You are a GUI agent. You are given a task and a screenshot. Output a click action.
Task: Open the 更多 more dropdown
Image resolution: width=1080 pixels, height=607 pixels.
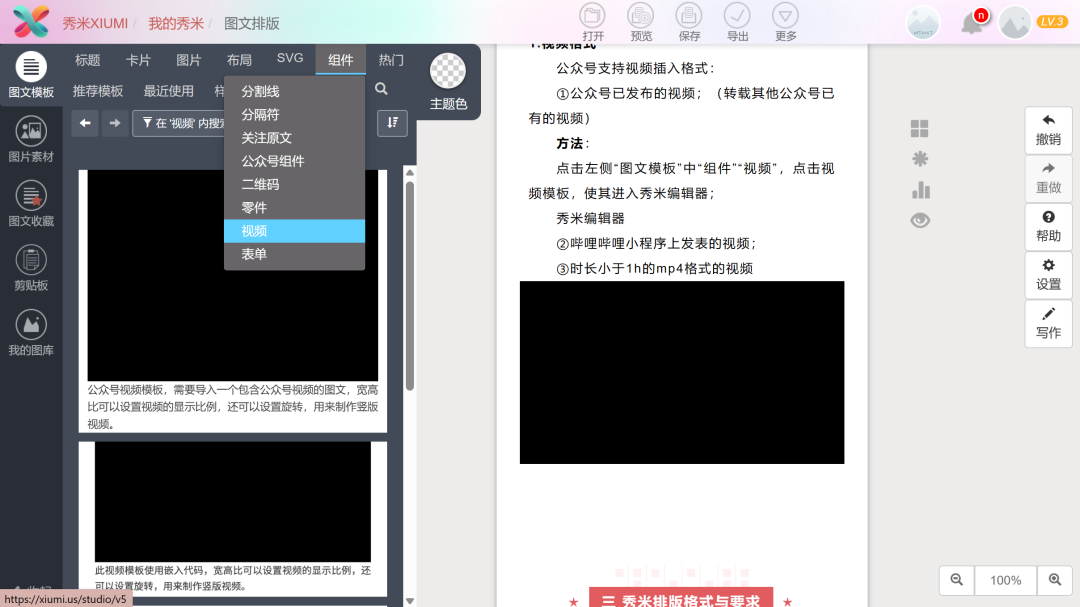[785, 22]
